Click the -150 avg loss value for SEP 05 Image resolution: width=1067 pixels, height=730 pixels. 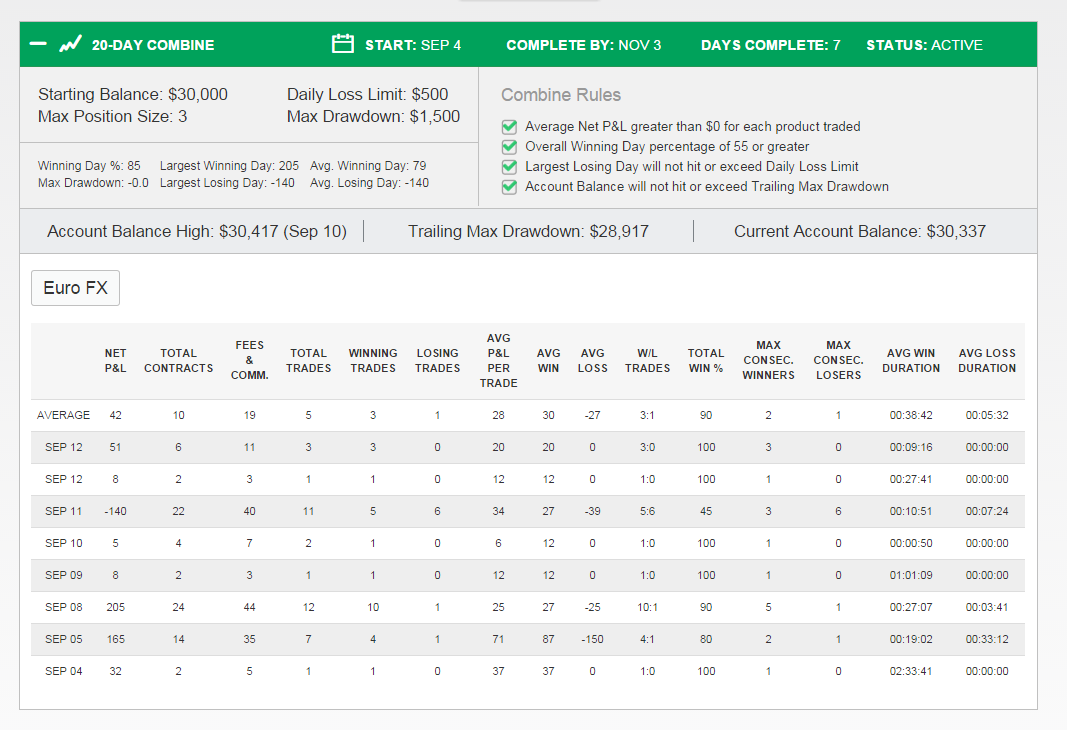(x=593, y=639)
